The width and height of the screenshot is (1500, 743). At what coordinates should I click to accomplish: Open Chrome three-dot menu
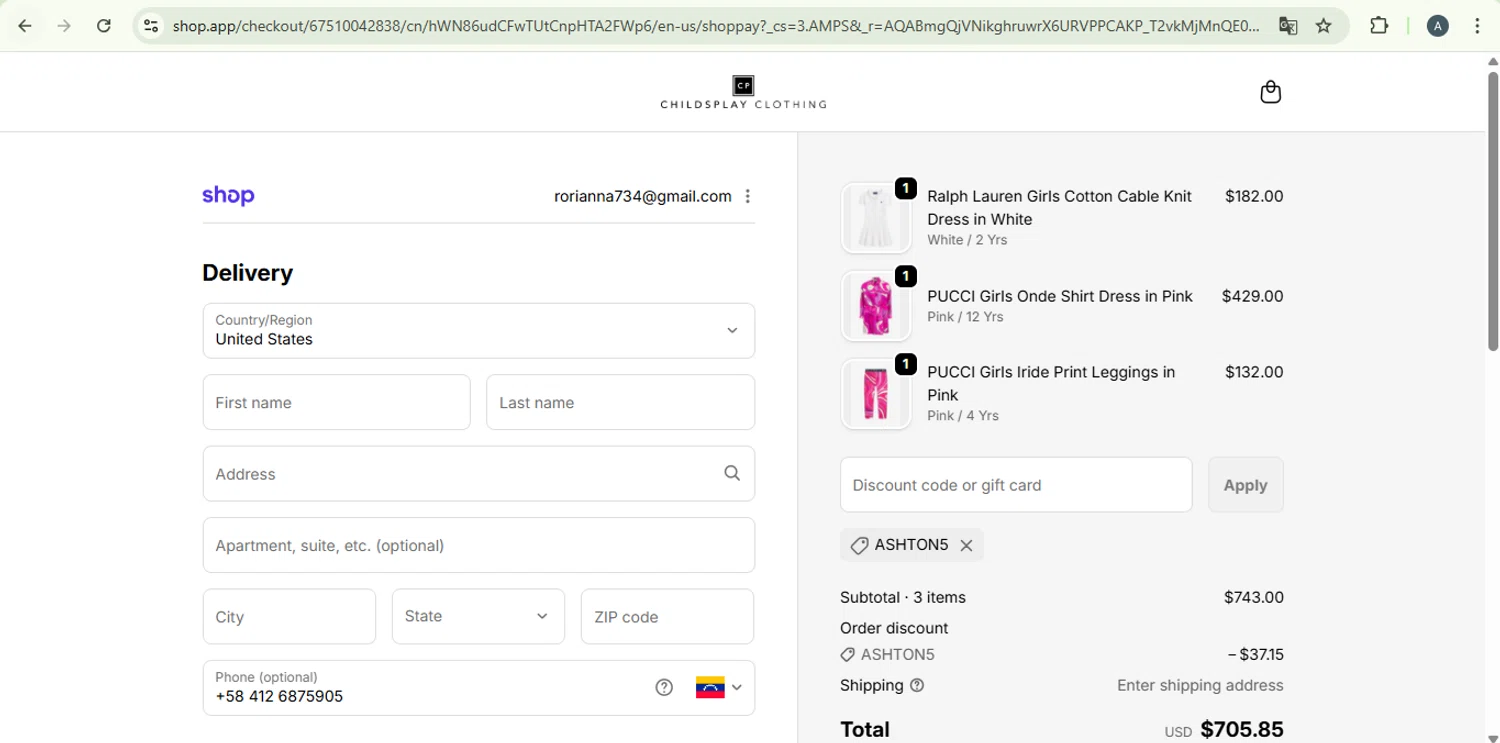tap(1477, 26)
